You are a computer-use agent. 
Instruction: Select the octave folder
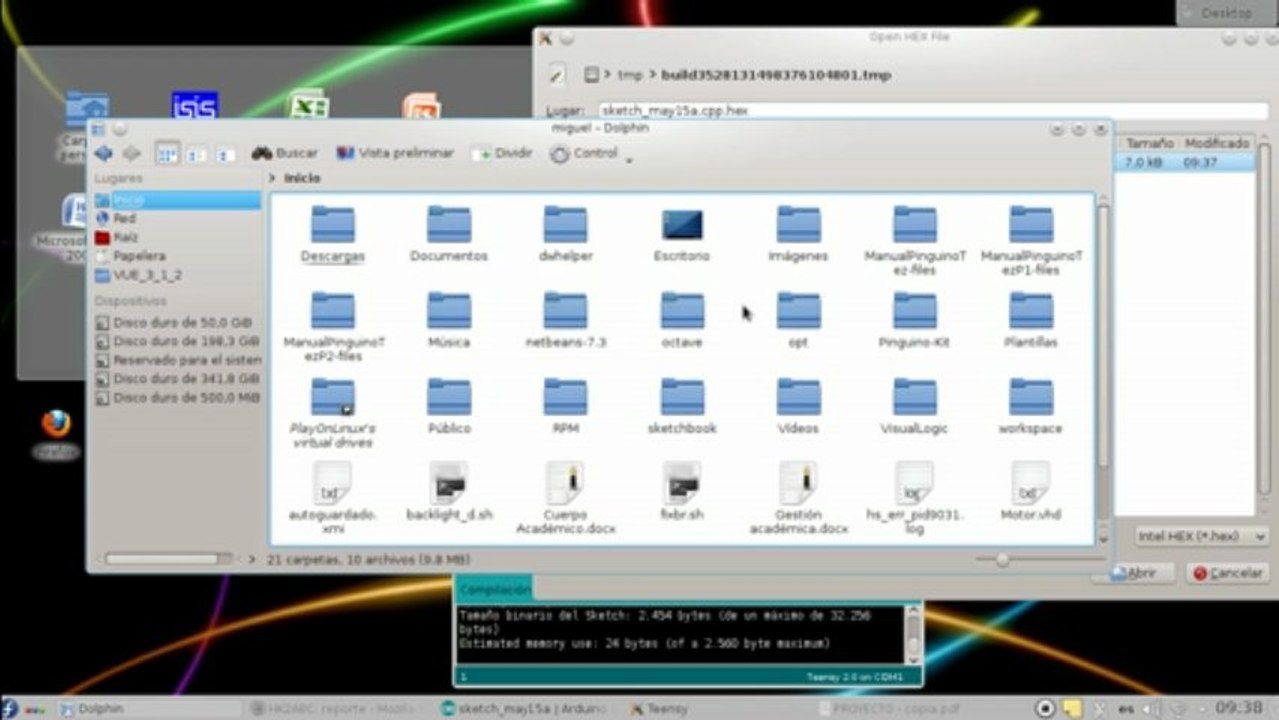tap(682, 320)
